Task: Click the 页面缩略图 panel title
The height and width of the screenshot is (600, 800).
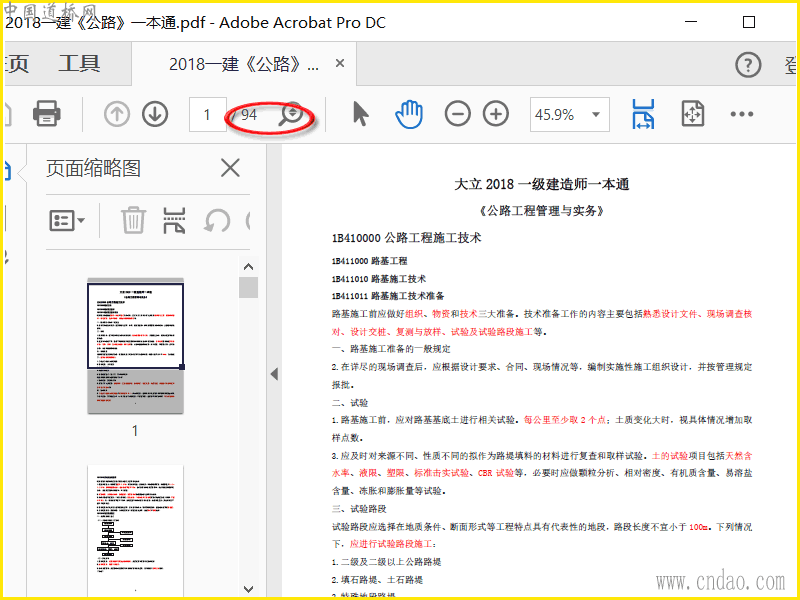Action: point(93,168)
